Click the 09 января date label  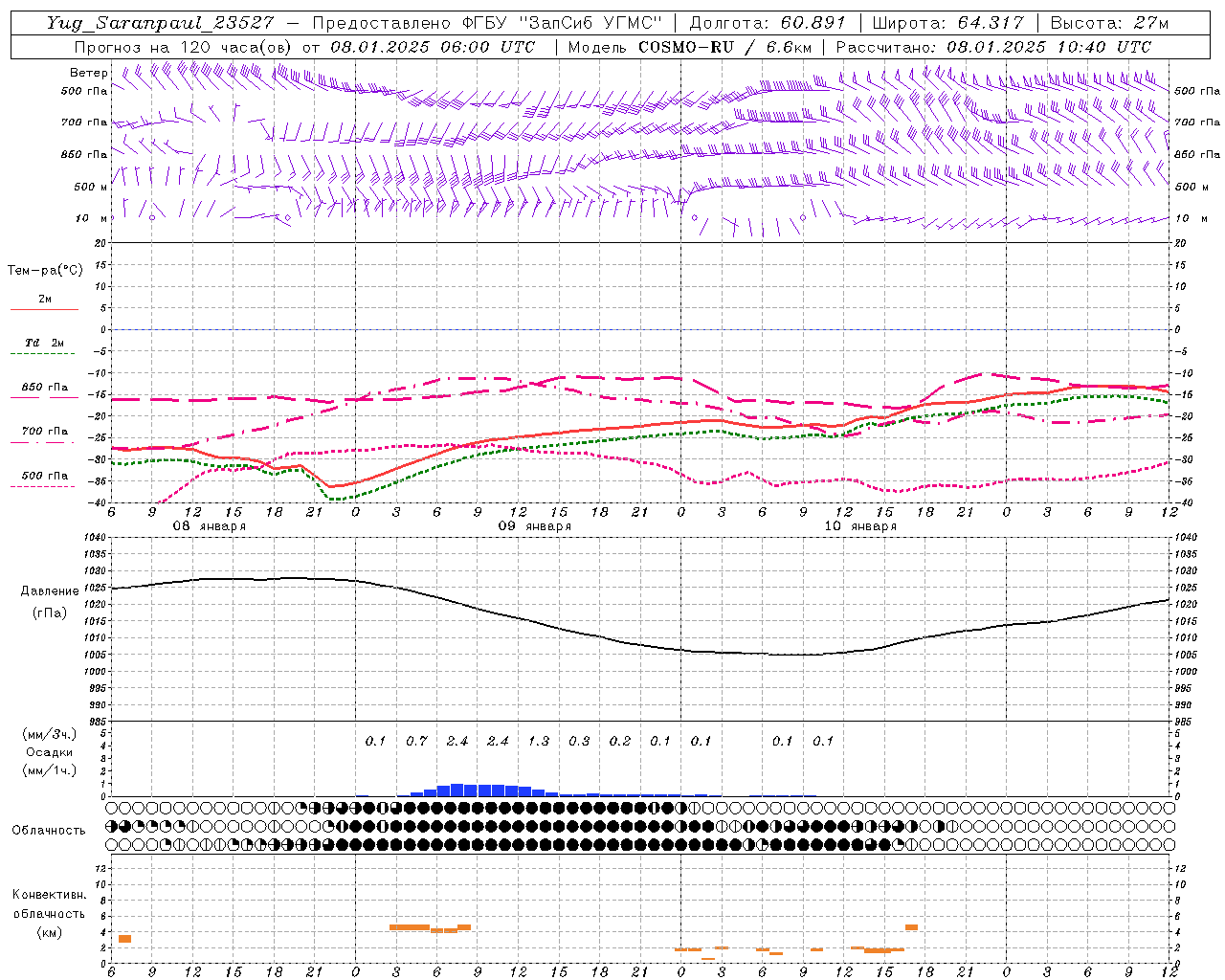click(x=534, y=526)
